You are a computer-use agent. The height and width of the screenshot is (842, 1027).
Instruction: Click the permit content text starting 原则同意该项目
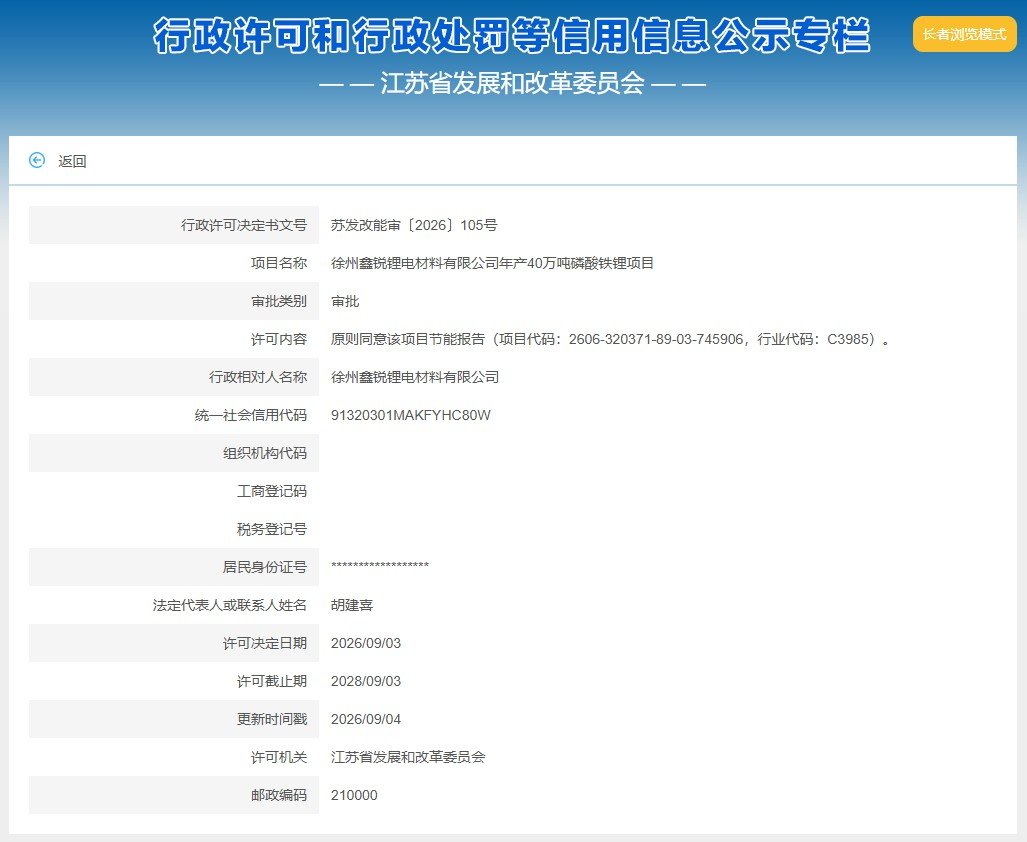[x=610, y=339]
